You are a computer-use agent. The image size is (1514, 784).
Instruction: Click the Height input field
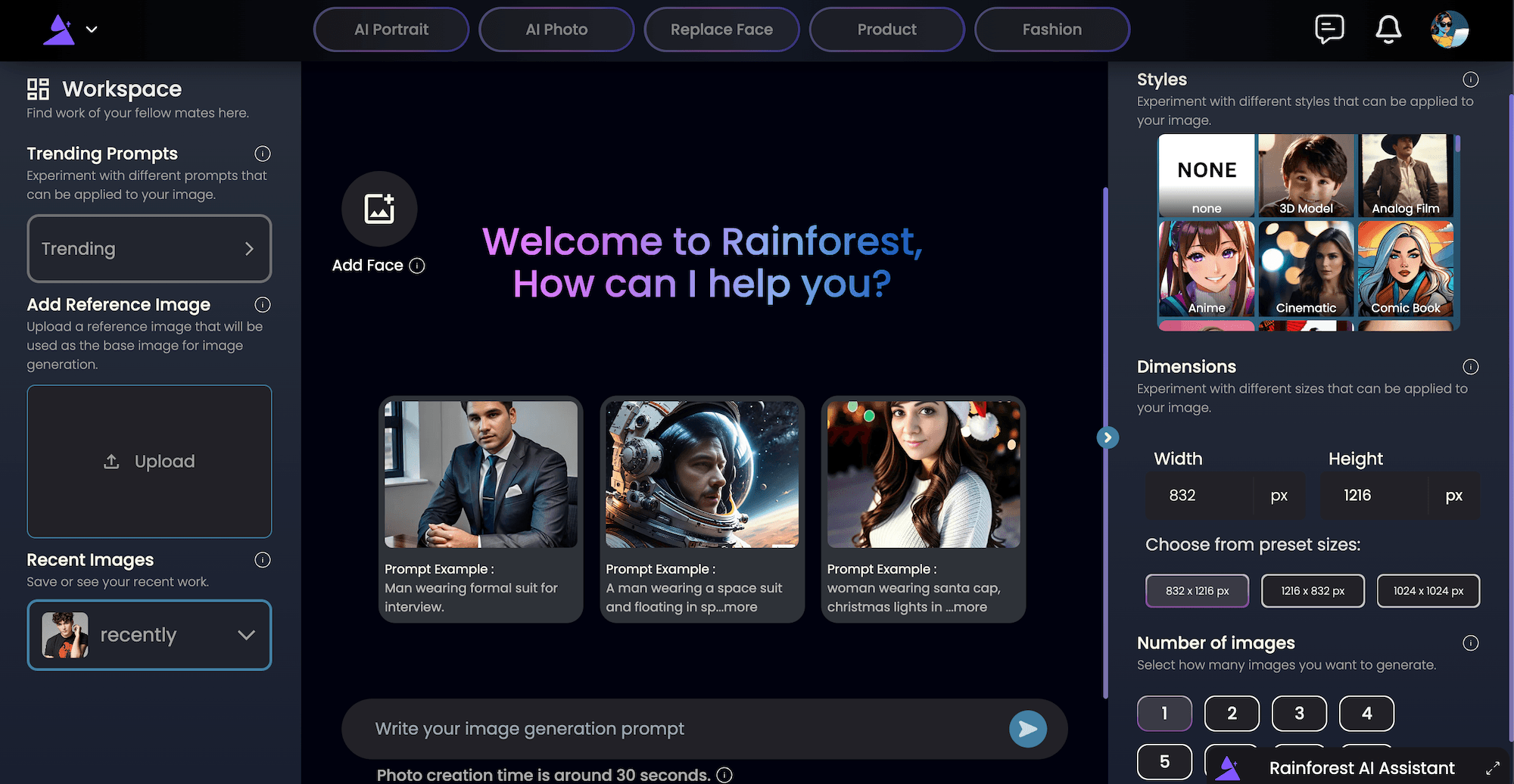tap(1374, 496)
